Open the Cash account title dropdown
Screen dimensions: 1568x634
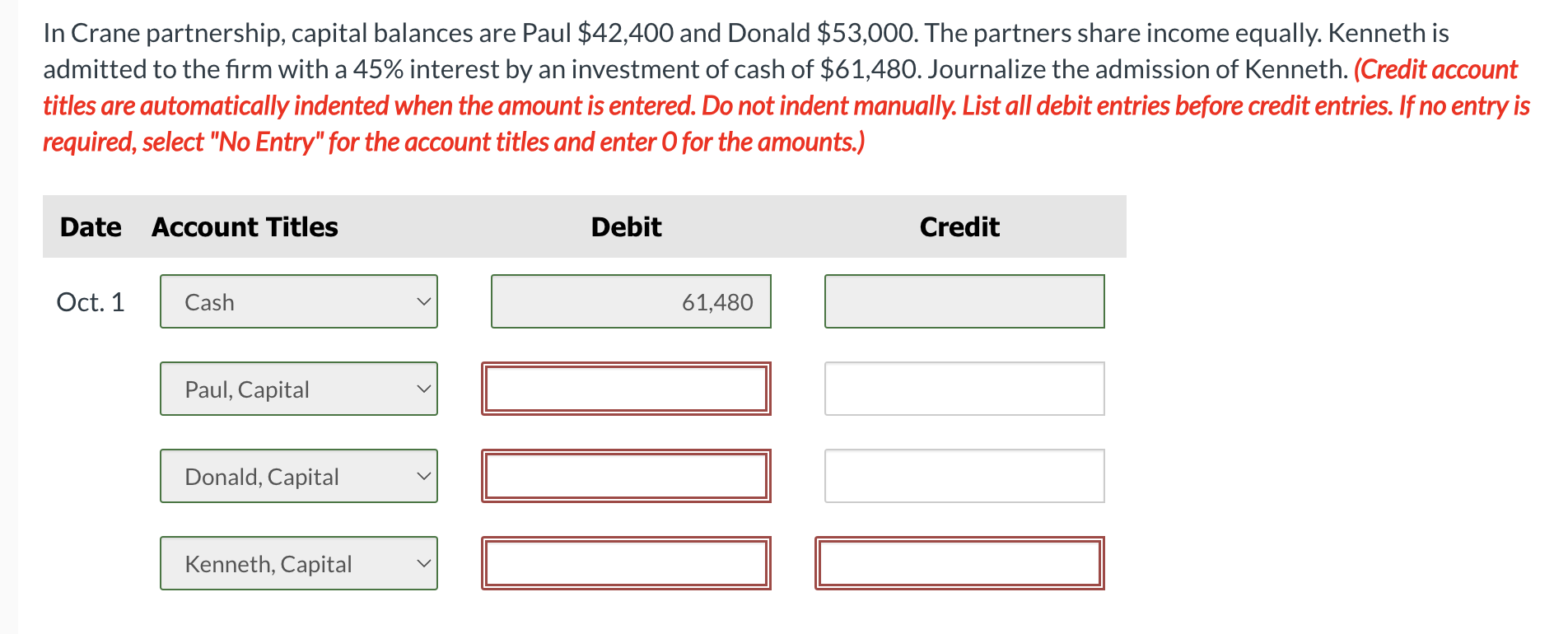[x=298, y=301]
